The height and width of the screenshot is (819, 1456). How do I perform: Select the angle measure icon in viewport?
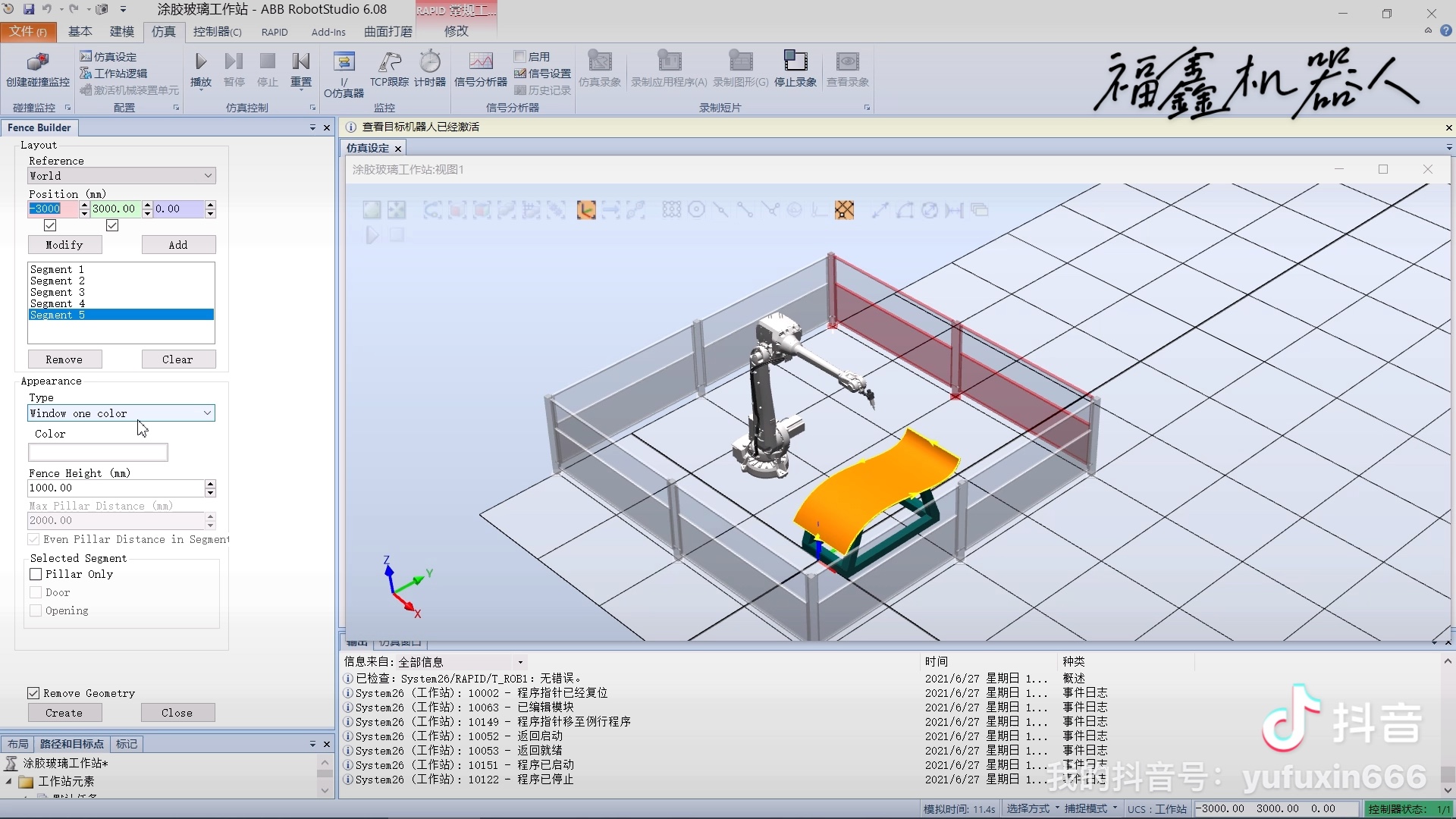click(x=905, y=210)
